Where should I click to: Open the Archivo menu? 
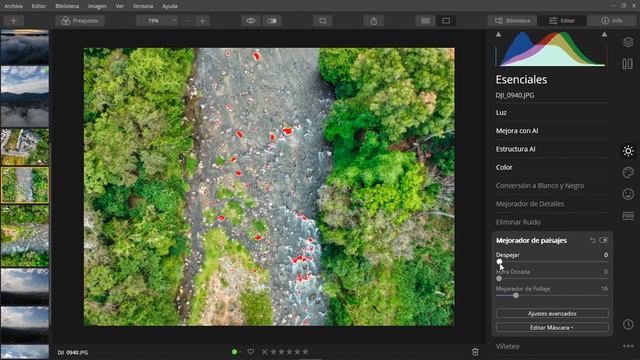click(x=13, y=6)
